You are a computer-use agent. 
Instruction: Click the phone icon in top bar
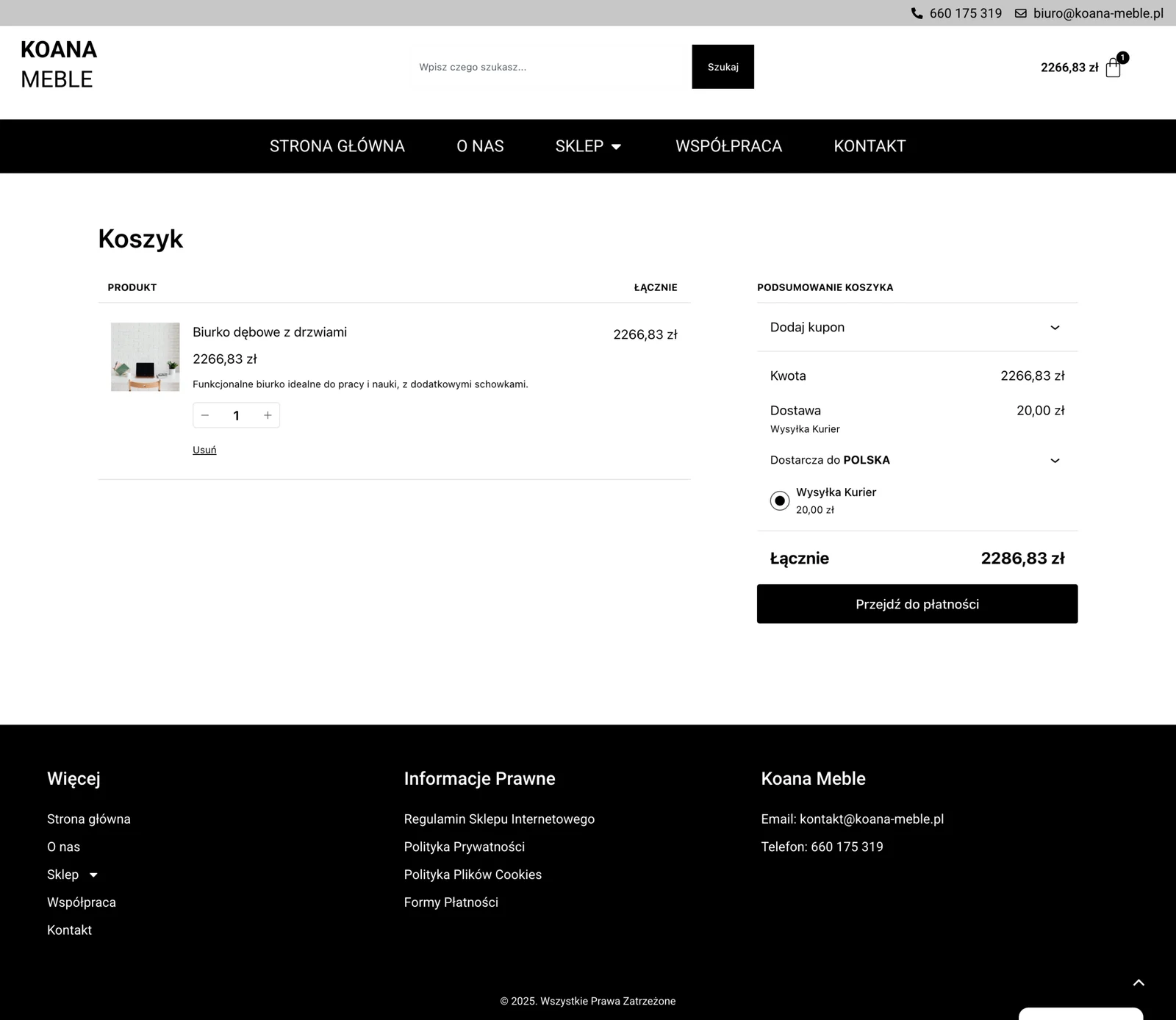coord(917,13)
